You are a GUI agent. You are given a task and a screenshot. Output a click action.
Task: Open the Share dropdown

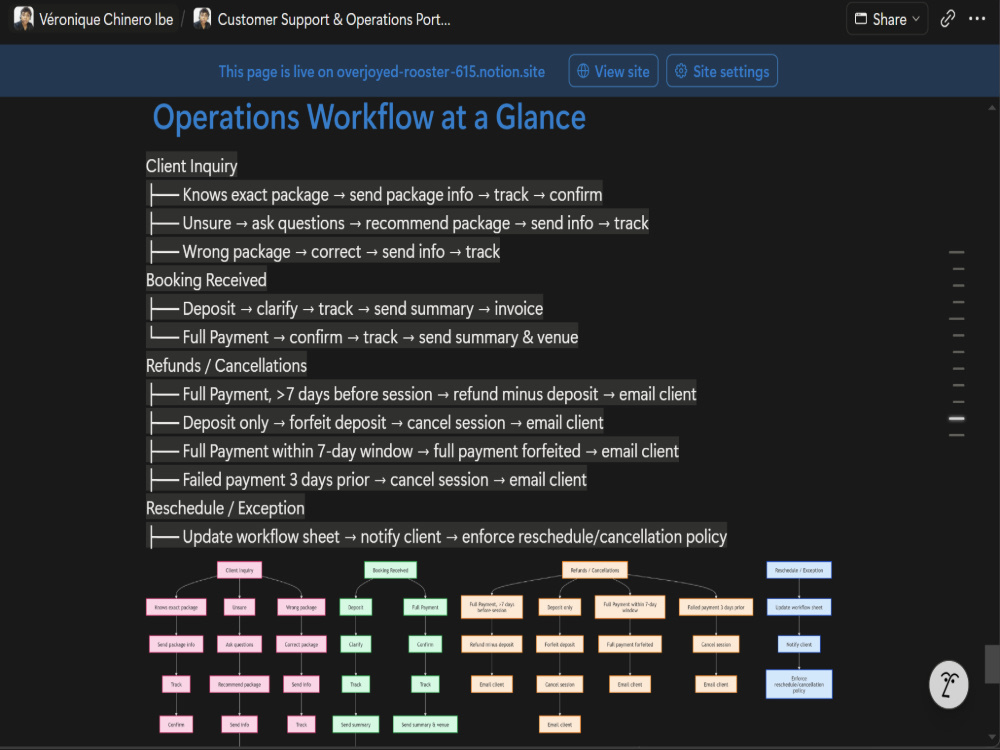886,19
